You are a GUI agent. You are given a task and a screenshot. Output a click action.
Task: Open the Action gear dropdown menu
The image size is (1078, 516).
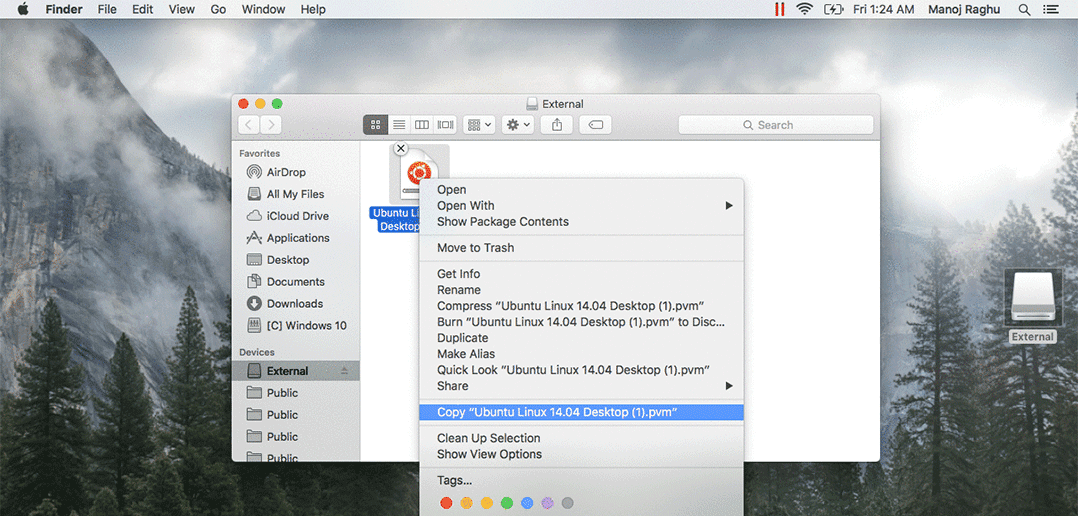[x=518, y=124]
